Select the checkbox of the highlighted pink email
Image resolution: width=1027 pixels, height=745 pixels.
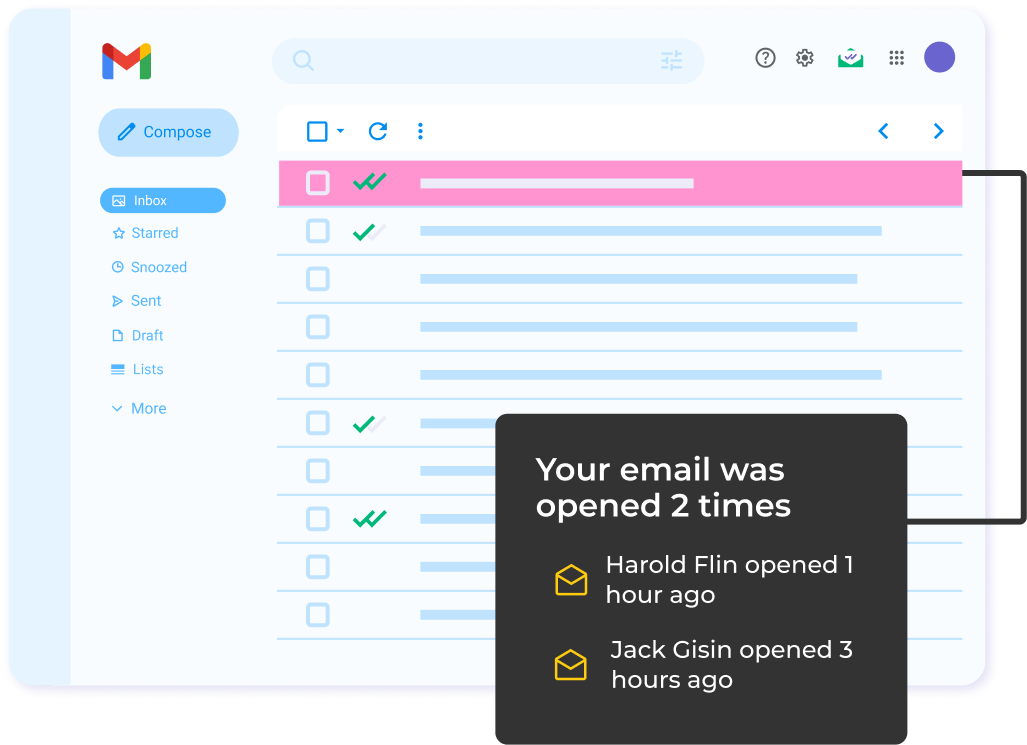point(317,183)
